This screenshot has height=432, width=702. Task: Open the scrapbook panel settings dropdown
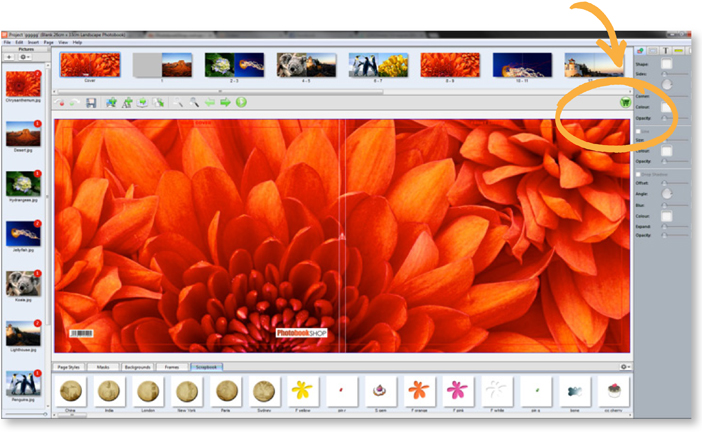(625, 367)
